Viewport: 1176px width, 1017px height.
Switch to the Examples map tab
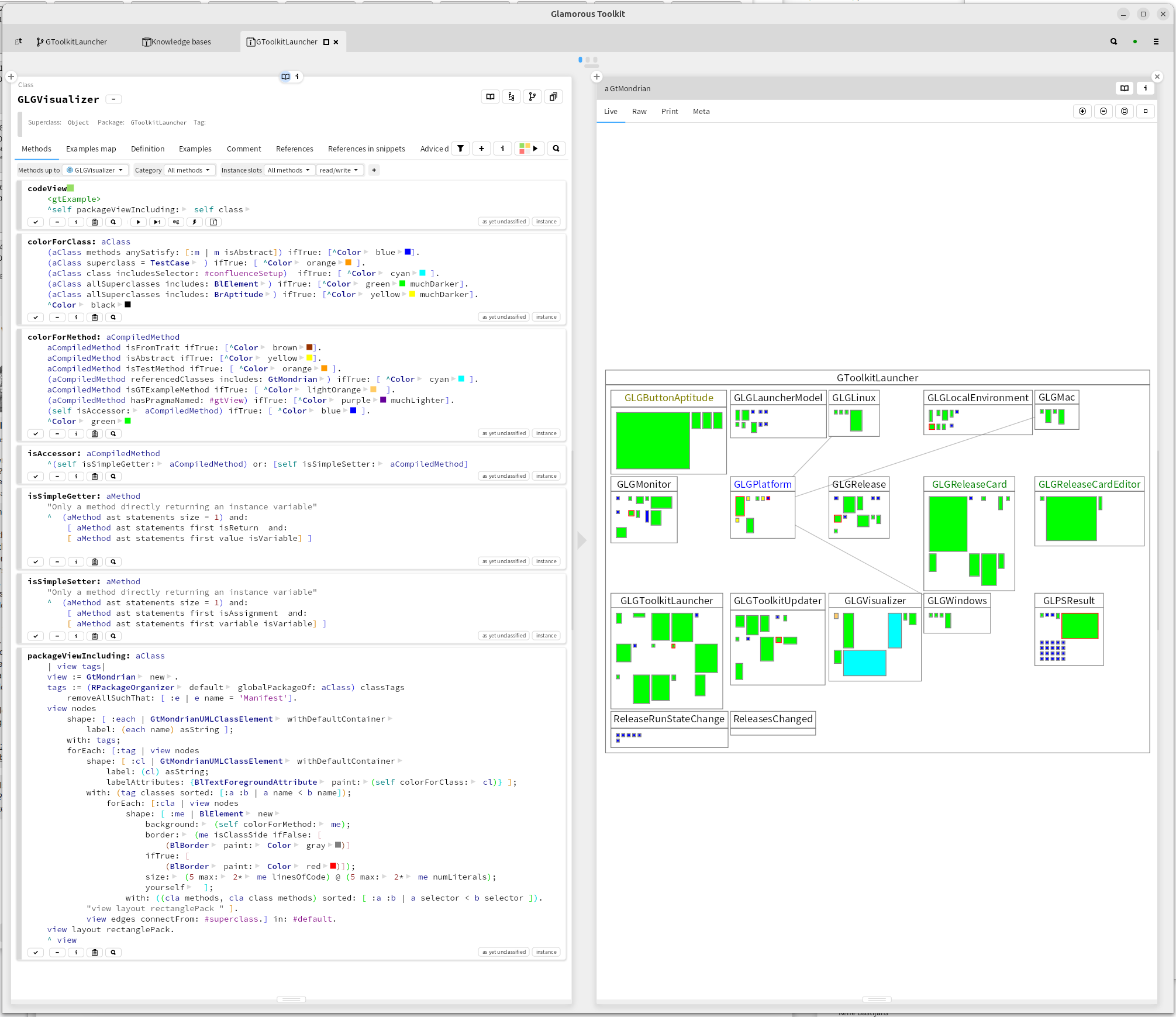point(91,149)
